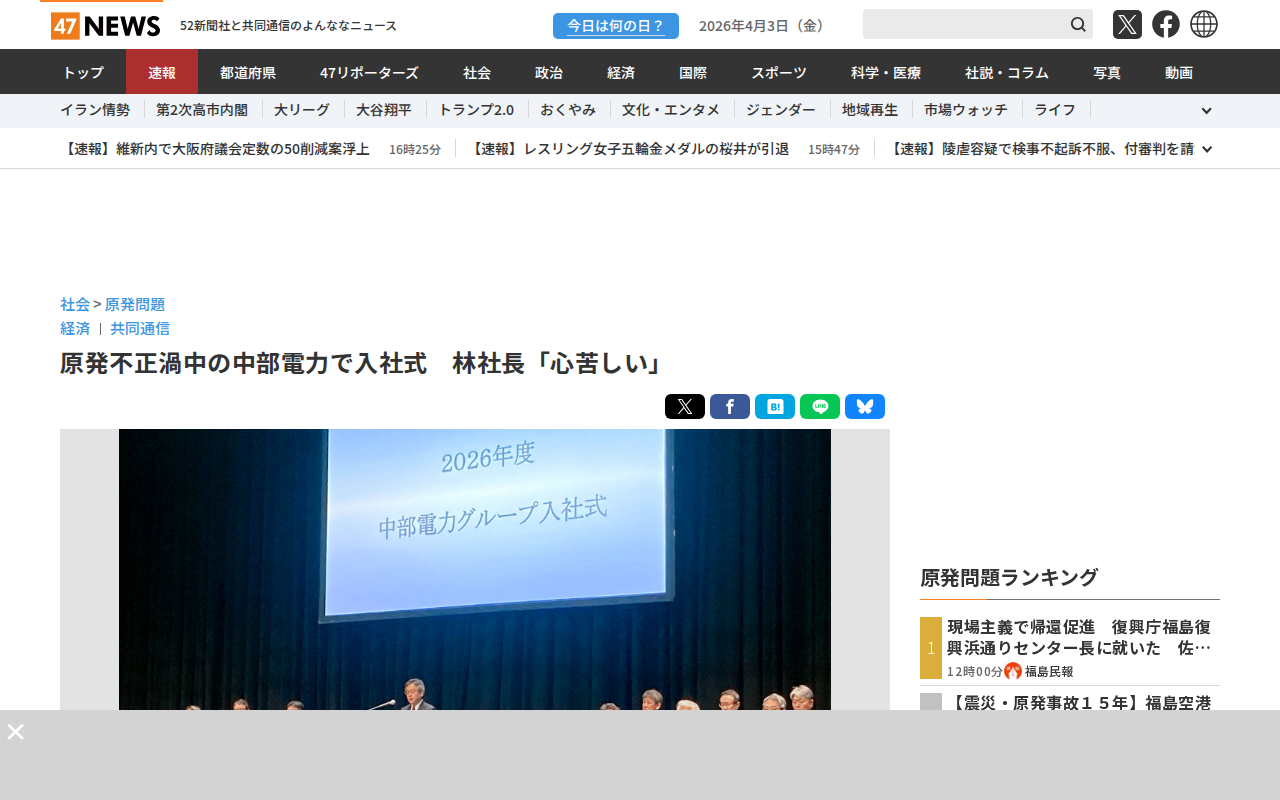Switch to the 社会 tab

(477, 72)
